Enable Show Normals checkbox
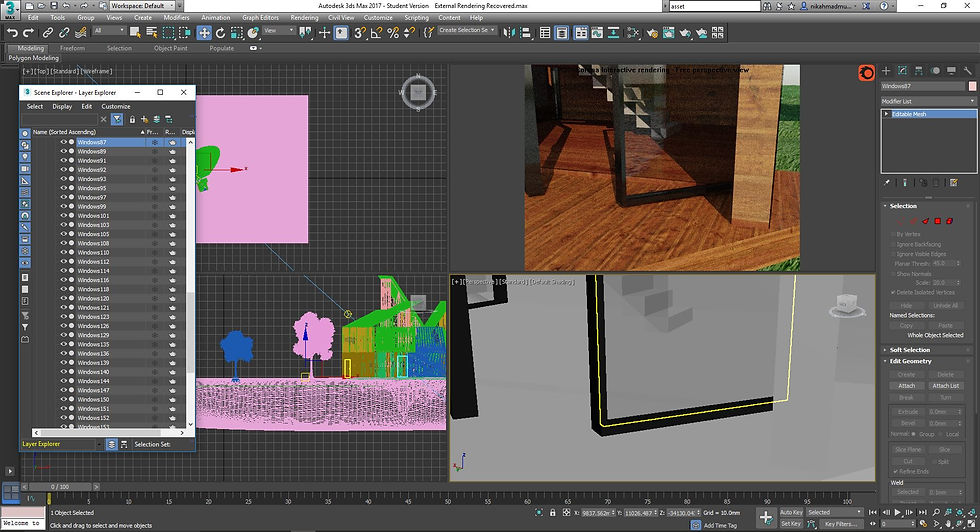 [892, 274]
